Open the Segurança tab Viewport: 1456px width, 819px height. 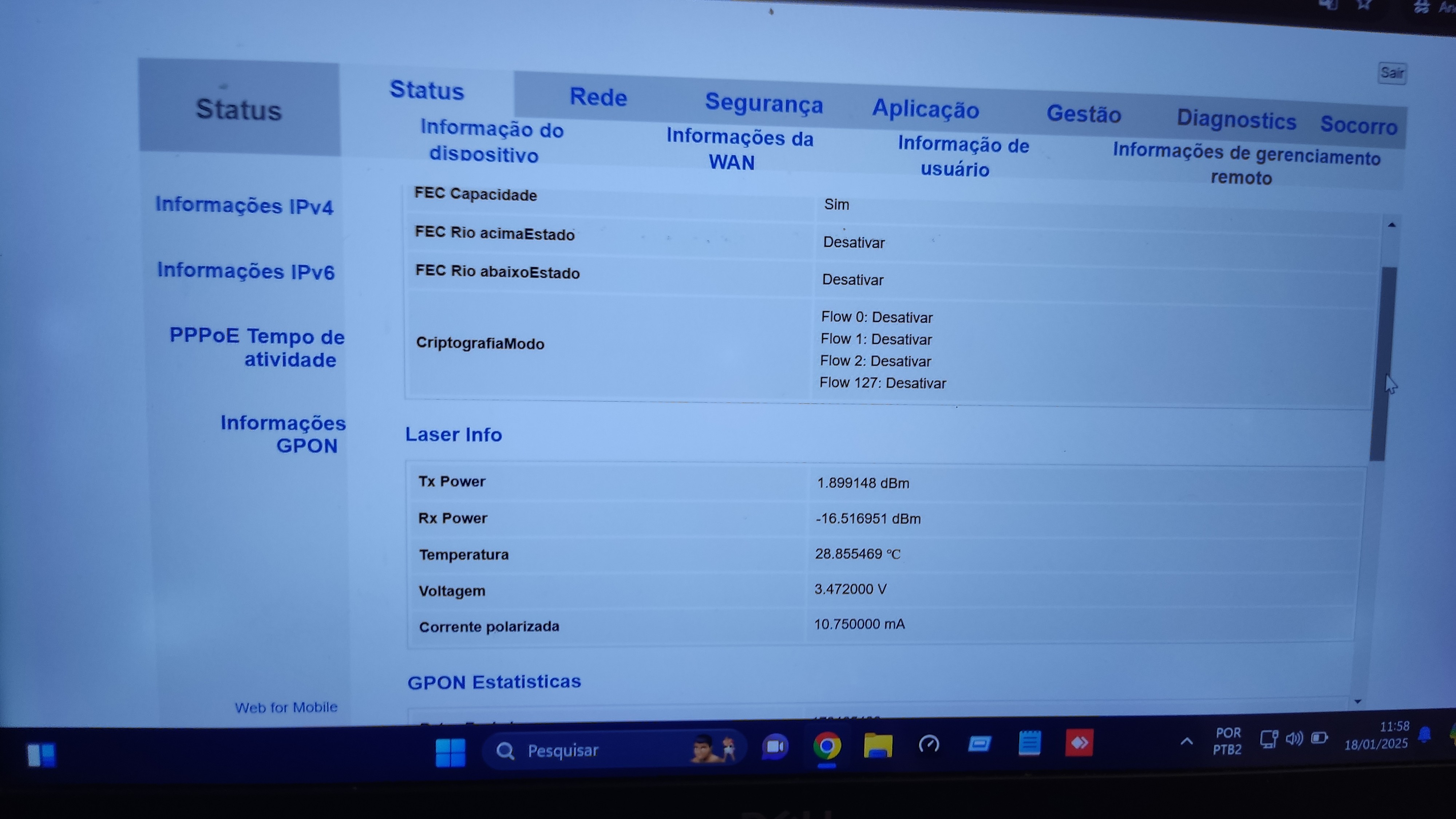pyautogui.click(x=764, y=103)
